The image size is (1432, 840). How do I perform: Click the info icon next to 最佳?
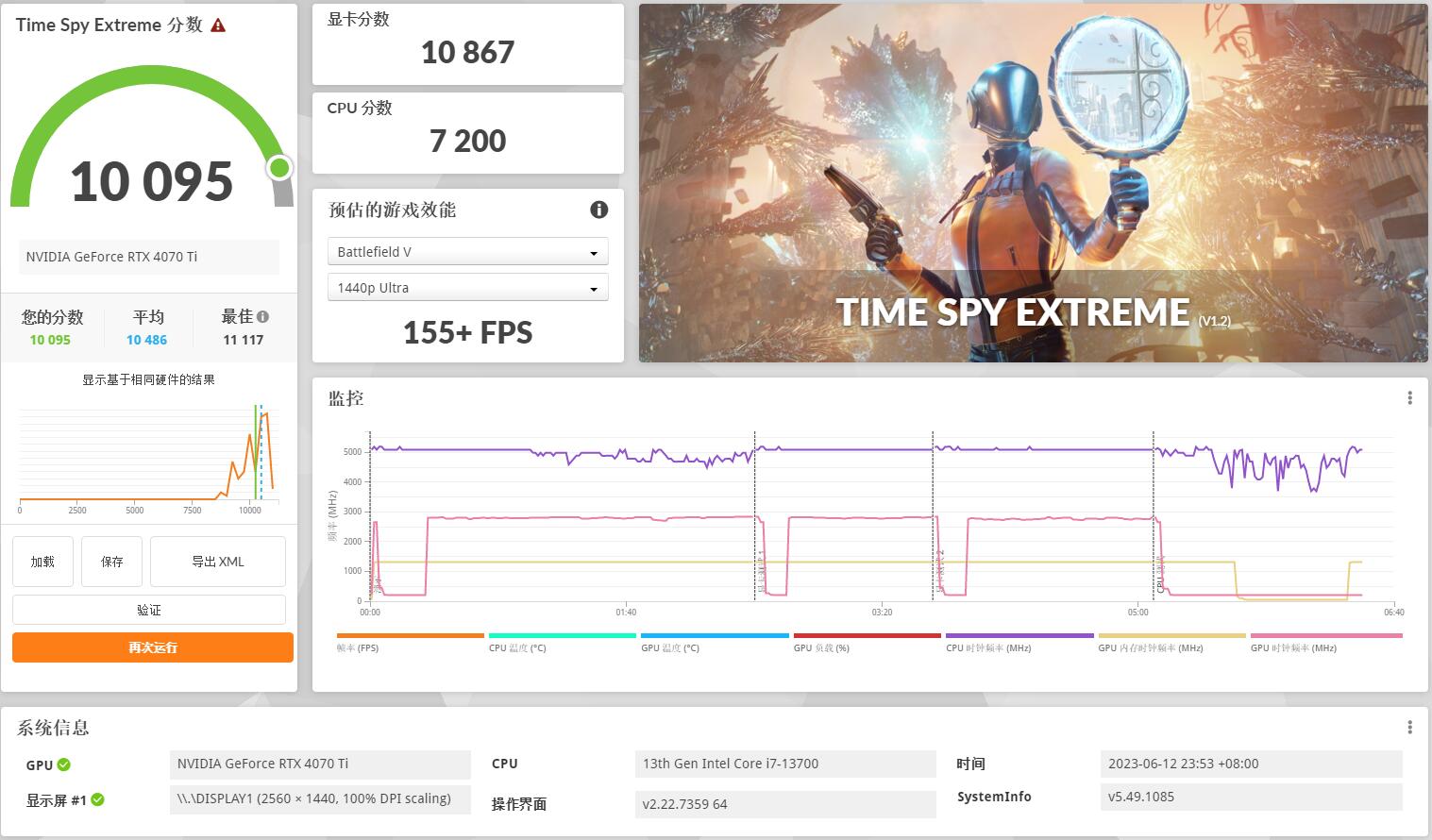tap(262, 317)
